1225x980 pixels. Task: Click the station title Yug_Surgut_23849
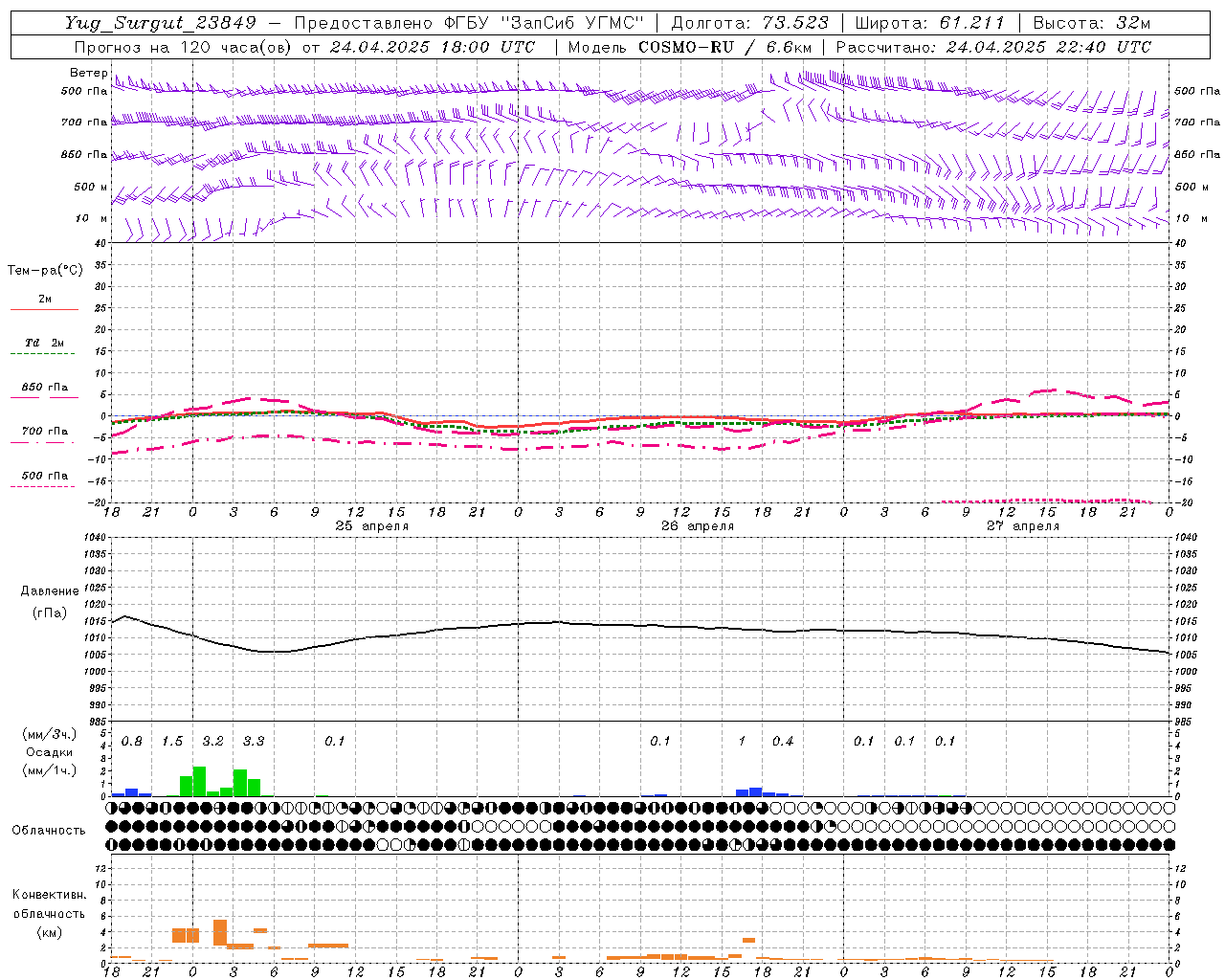[161, 23]
